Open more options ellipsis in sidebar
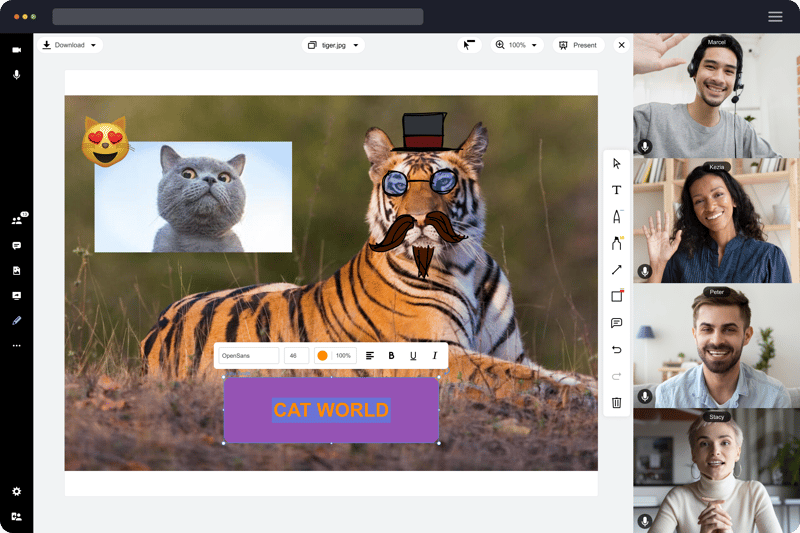Viewport: 800px width, 533px height. click(17, 345)
